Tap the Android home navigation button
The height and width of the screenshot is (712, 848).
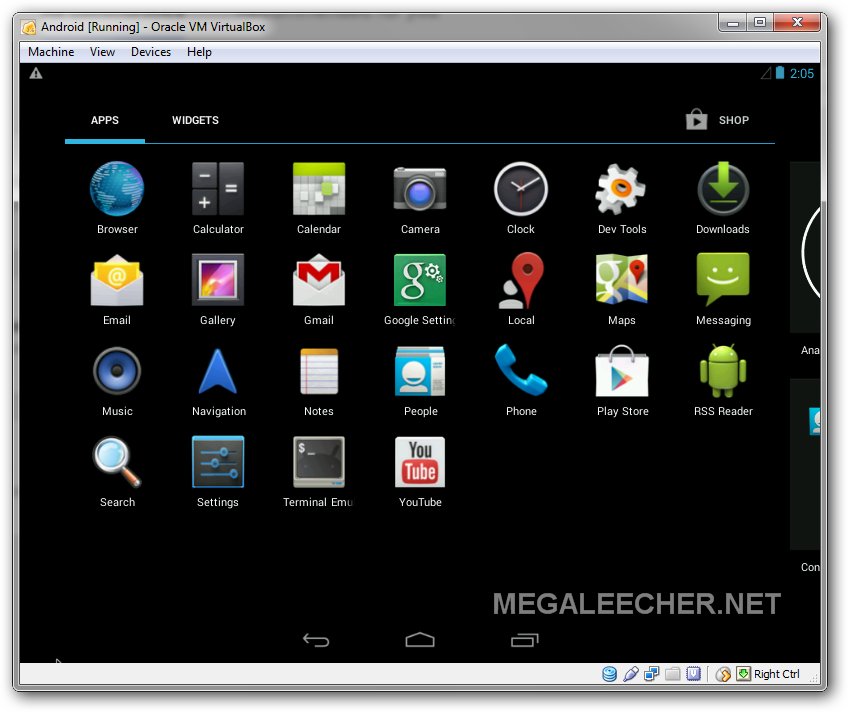(x=420, y=640)
